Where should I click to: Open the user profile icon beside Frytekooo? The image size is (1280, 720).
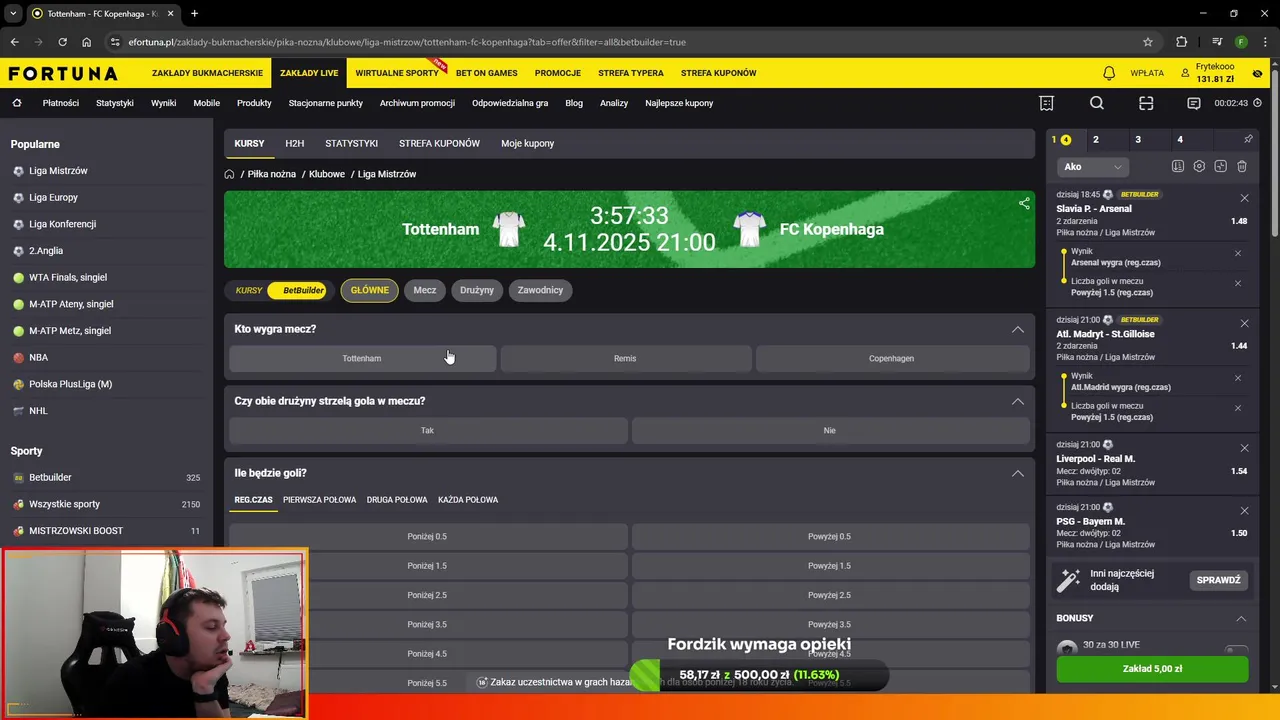click(1185, 73)
